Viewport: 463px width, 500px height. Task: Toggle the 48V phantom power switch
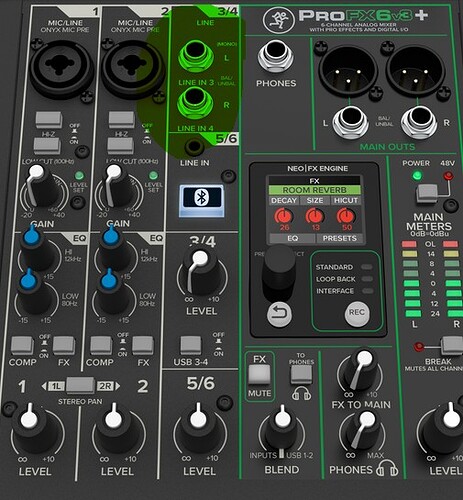click(x=427, y=194)
